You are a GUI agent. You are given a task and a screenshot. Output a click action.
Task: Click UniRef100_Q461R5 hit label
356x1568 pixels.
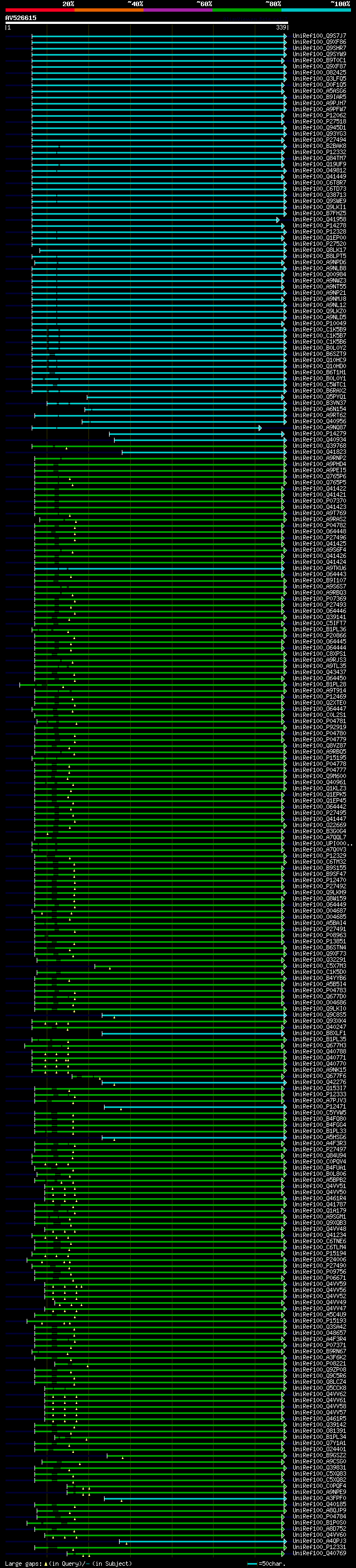319,1418
